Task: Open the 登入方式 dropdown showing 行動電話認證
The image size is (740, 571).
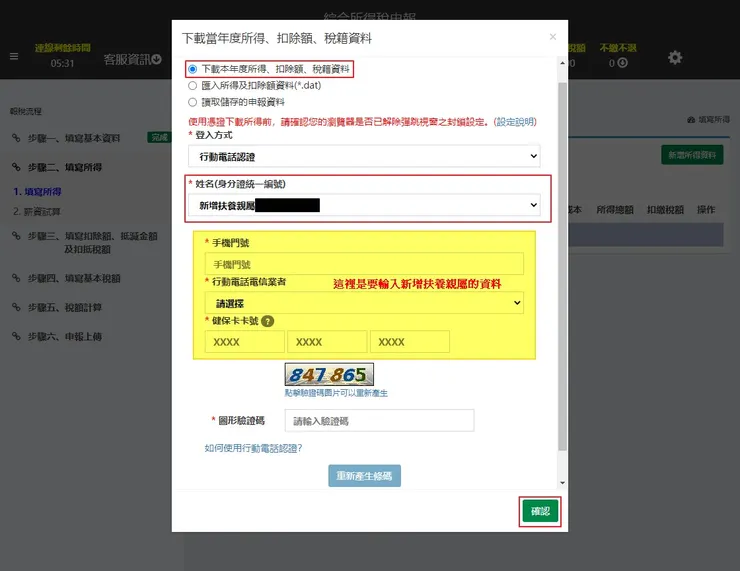Action: coord(364,156)
